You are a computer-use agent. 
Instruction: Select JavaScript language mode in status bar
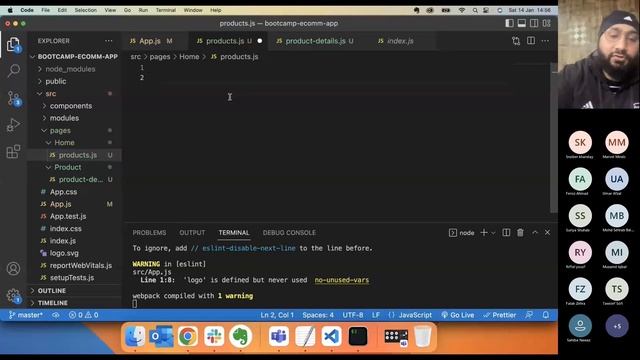[x=410, y=315]
